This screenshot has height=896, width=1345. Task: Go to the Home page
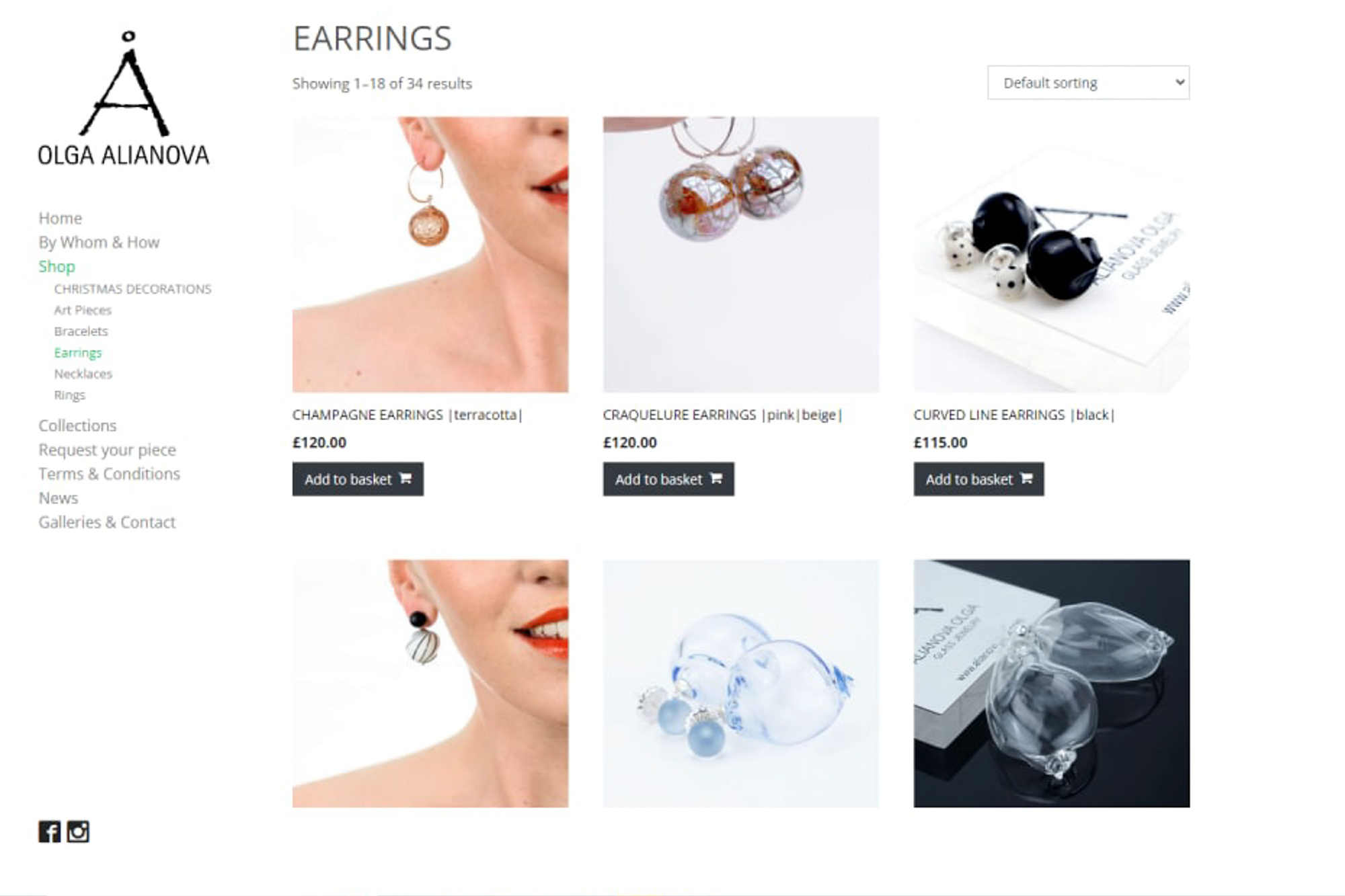60,218
